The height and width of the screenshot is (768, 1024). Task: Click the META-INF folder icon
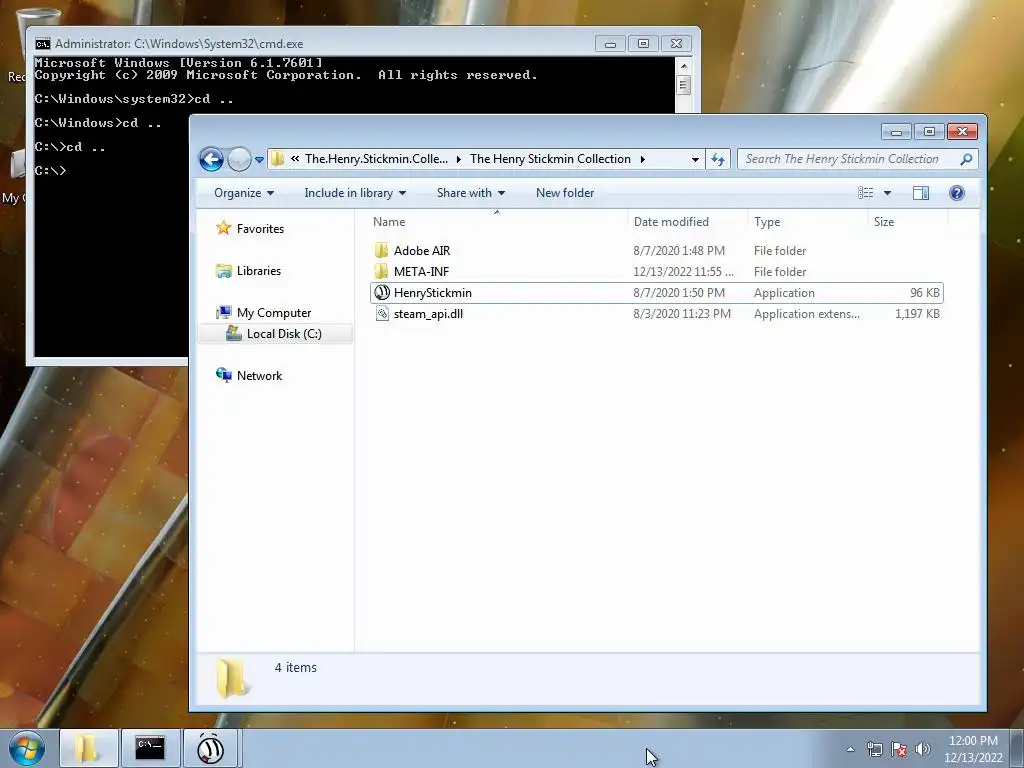[382, 272]
